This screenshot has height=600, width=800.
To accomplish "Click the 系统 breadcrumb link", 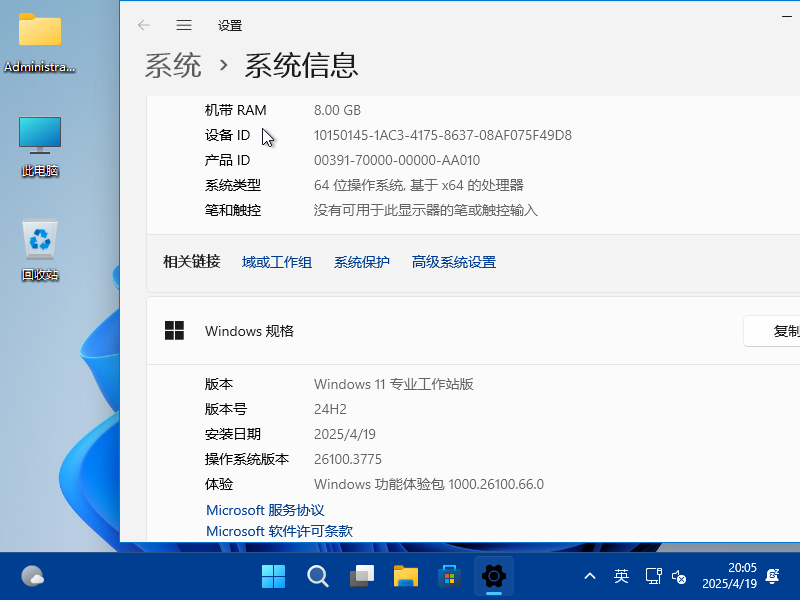I will tap(172, 66).
